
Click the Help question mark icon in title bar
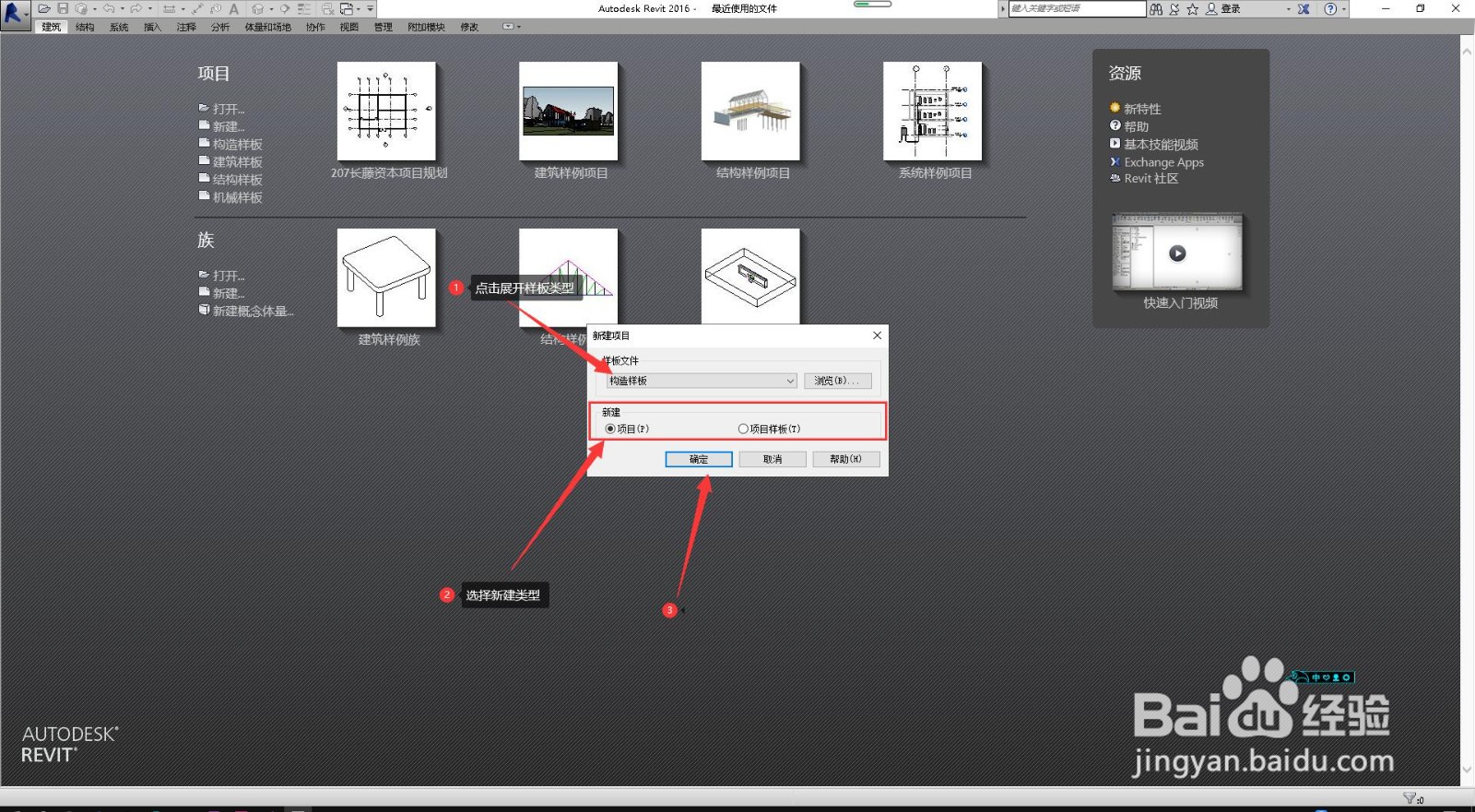click(x=1329, y=9)
